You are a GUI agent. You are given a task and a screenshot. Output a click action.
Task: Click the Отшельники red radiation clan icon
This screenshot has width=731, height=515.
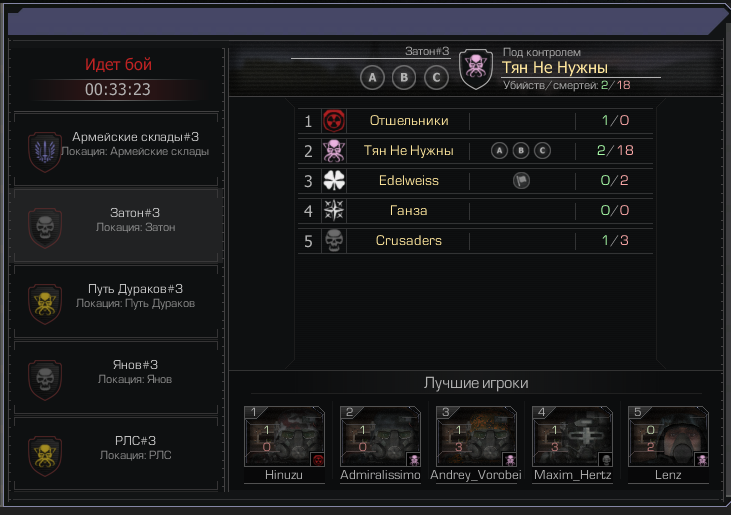[x=334, y=121]
